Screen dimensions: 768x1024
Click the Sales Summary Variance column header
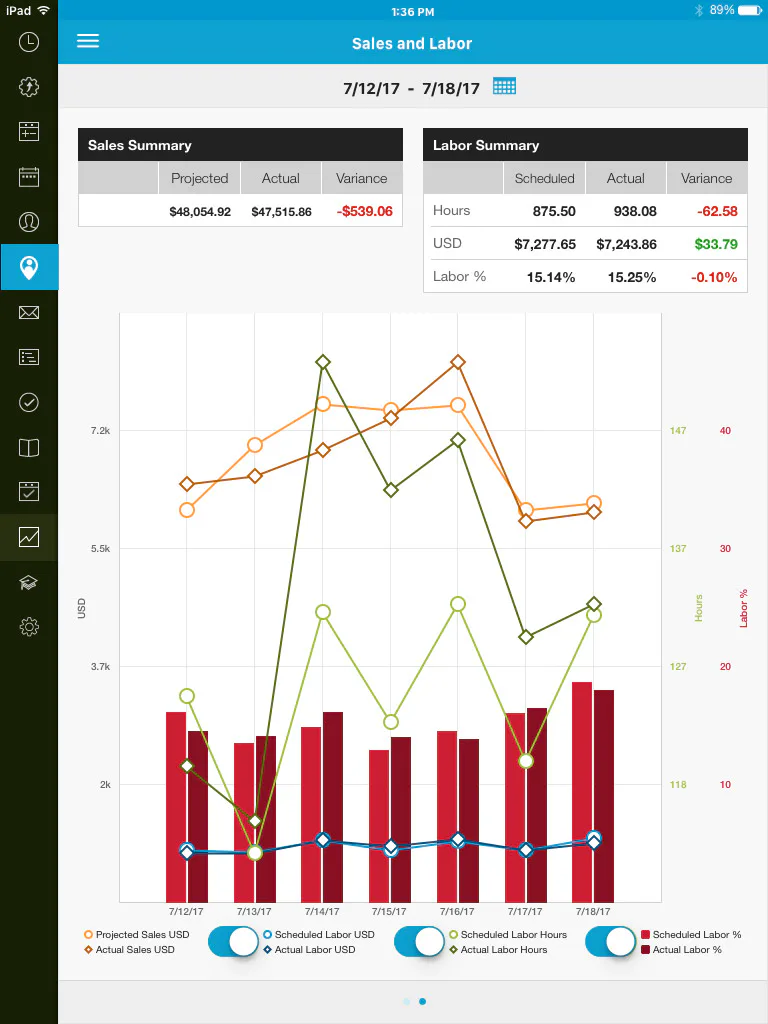pyautogui.click(x=362, y=178)
